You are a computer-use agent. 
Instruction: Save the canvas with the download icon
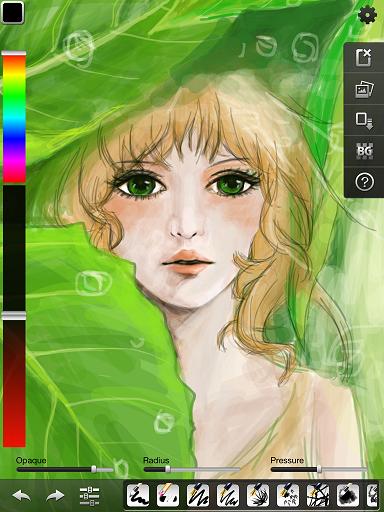coord(364,120)
